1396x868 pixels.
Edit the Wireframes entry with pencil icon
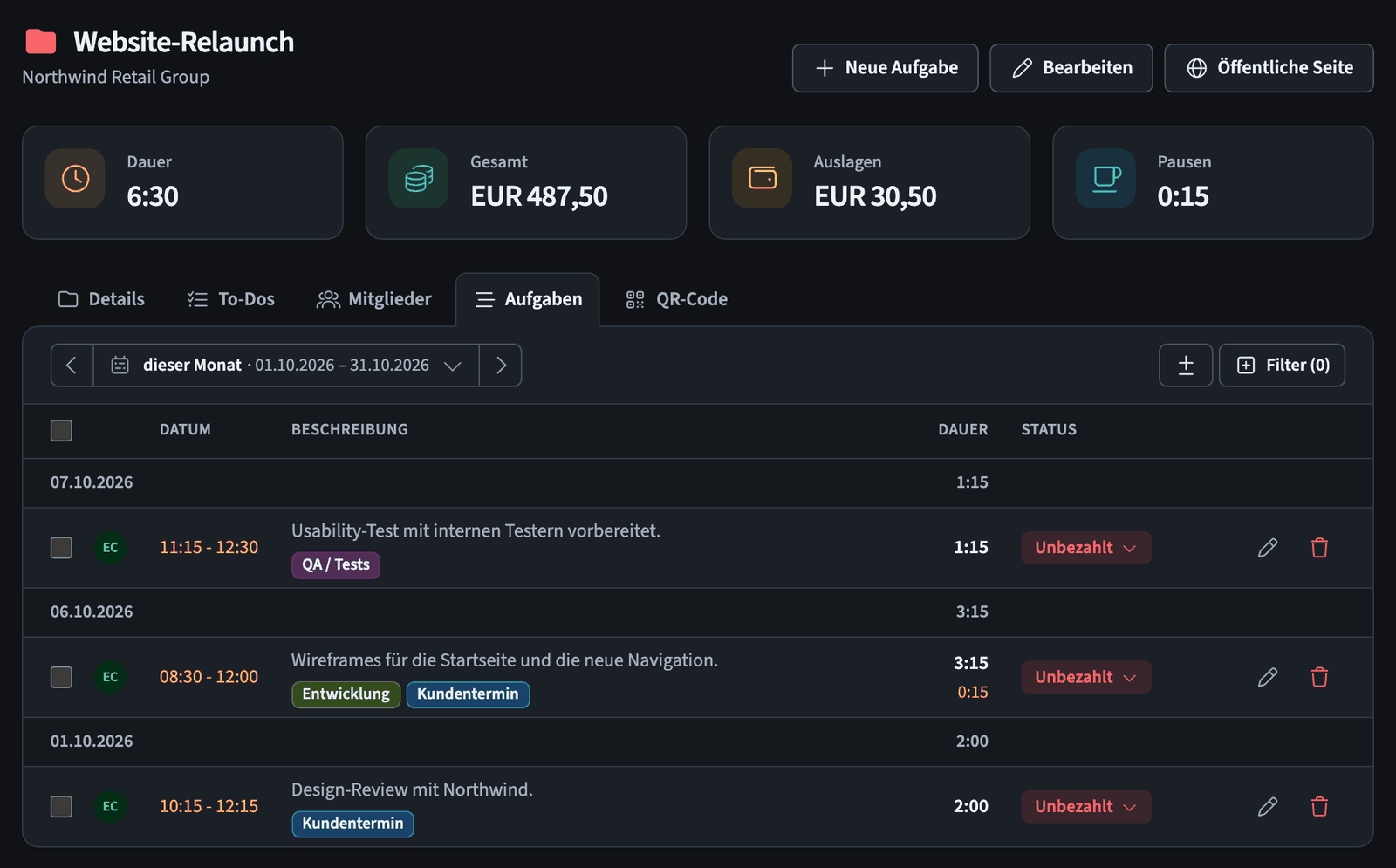(x=1268, y=677)
